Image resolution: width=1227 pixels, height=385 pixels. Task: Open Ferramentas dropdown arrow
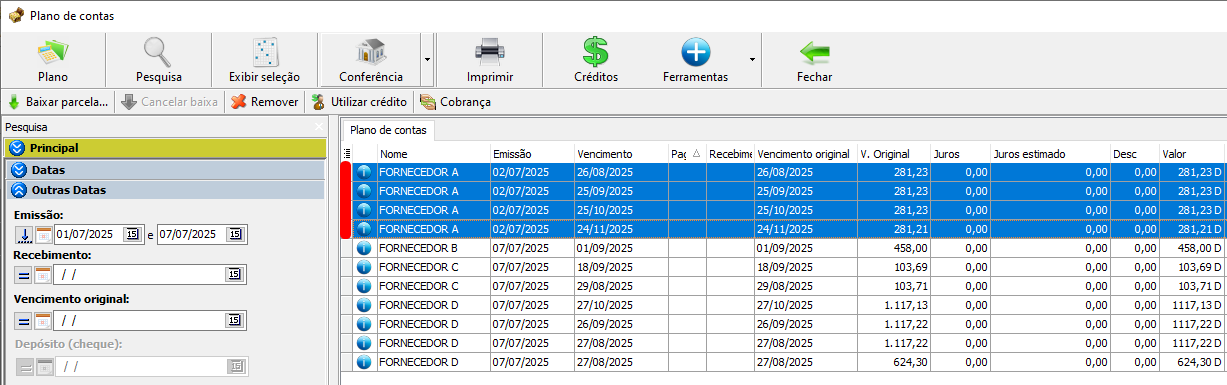(x=751, y=59)
